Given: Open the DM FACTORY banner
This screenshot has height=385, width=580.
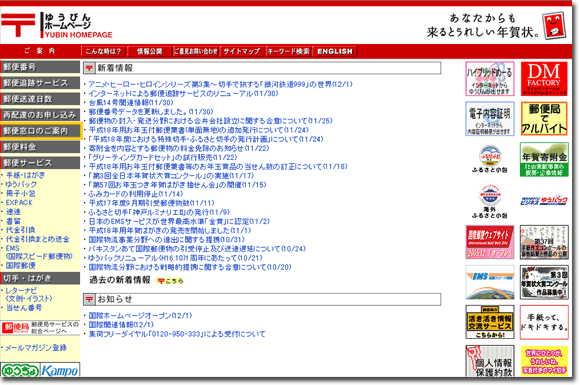Looking at the screenshot, I should click(544, 79).
